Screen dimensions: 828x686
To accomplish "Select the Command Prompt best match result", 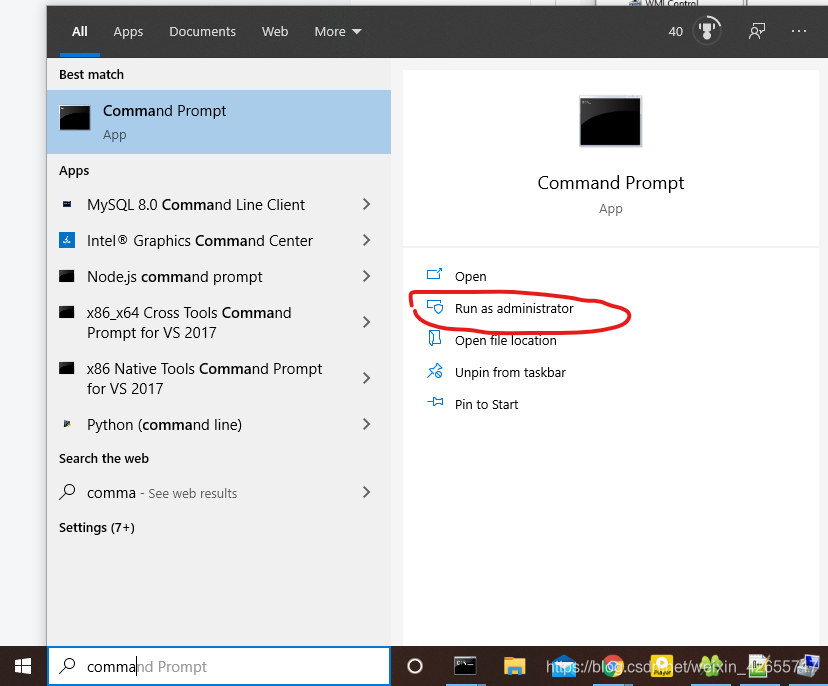I will pos(219,122).
